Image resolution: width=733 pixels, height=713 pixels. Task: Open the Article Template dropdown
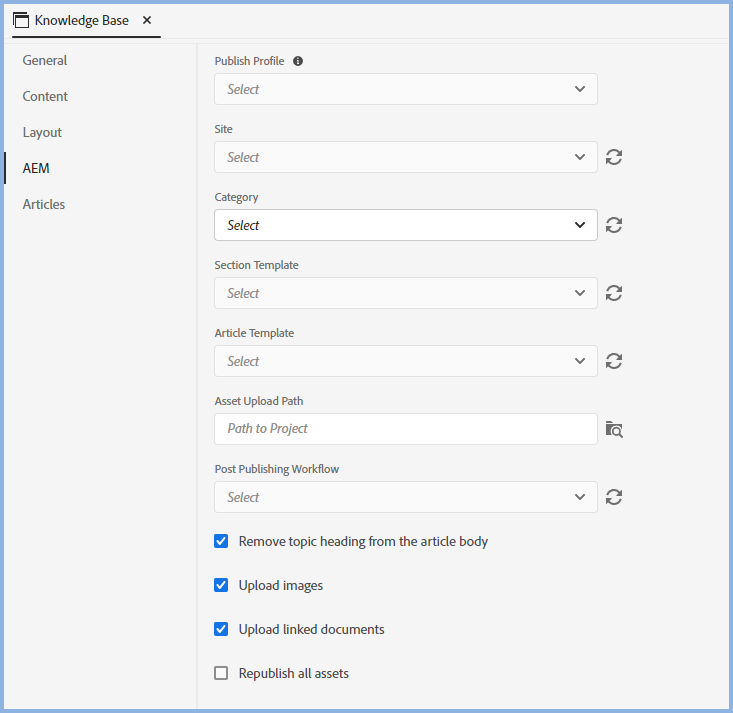click(405, 361)
